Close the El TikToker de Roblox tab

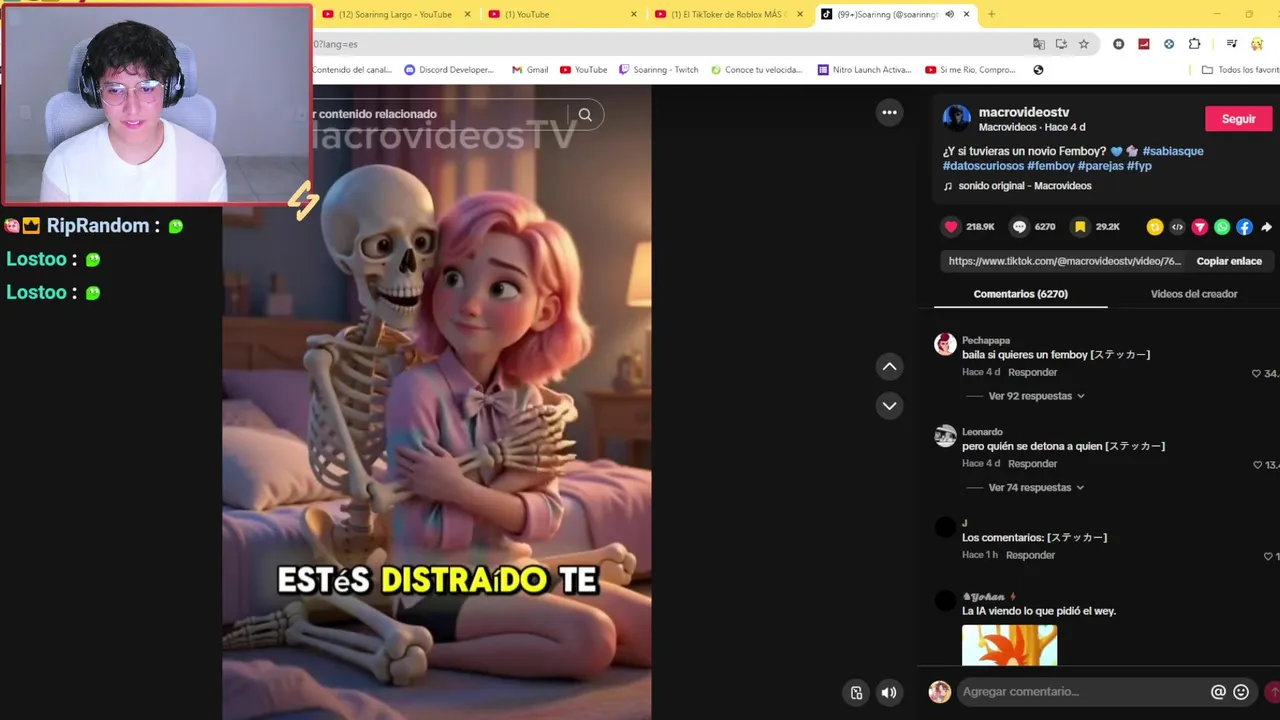(x=799, y=14)
